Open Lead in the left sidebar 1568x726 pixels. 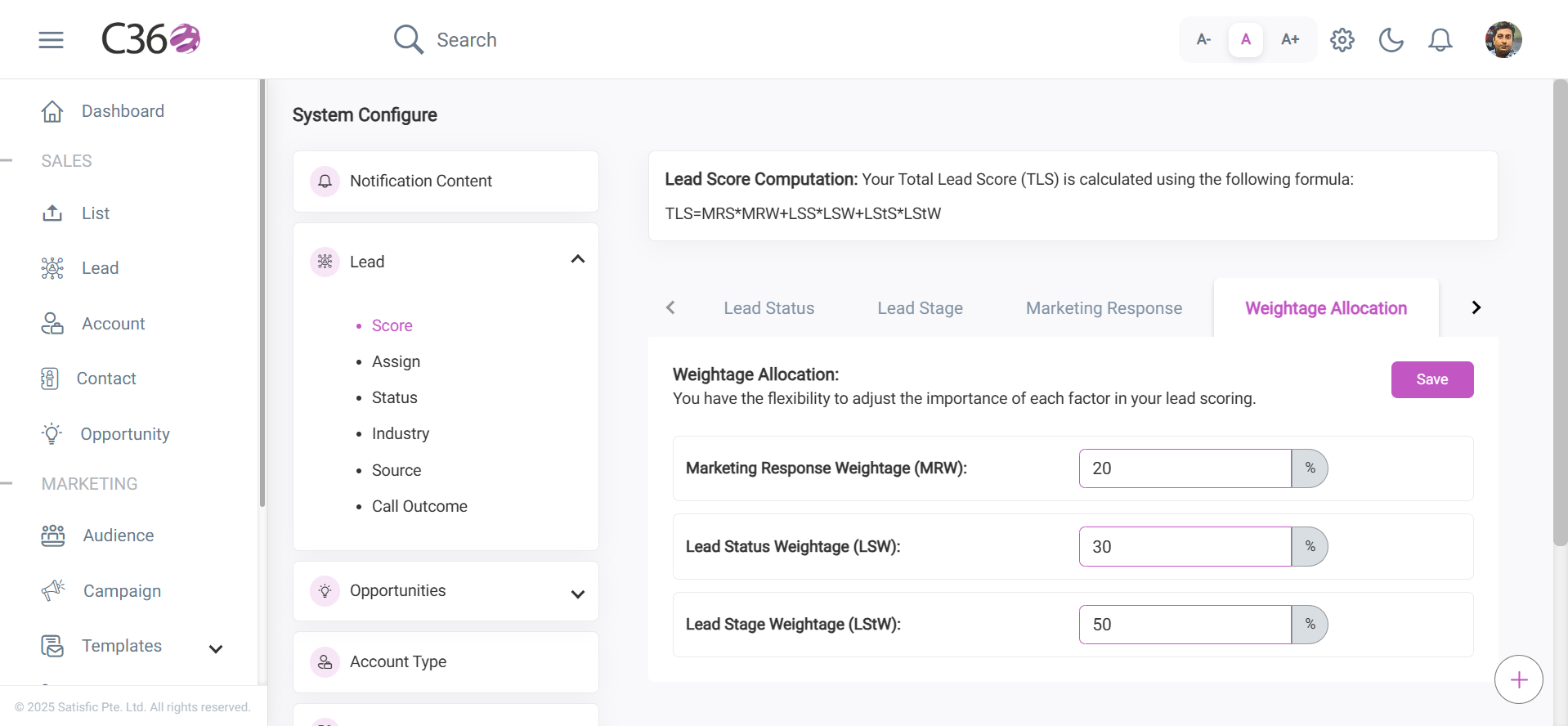point(100,268)
